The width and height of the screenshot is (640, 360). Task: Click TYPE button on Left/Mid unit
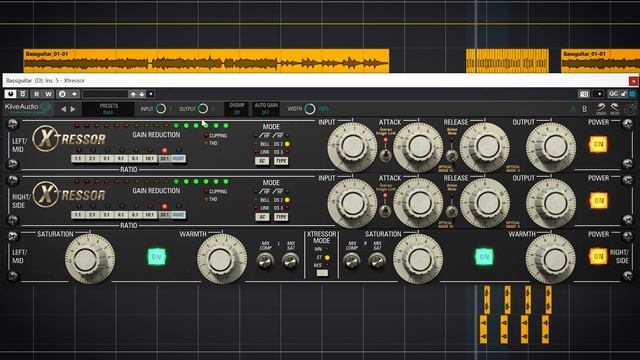click(281, 161)
